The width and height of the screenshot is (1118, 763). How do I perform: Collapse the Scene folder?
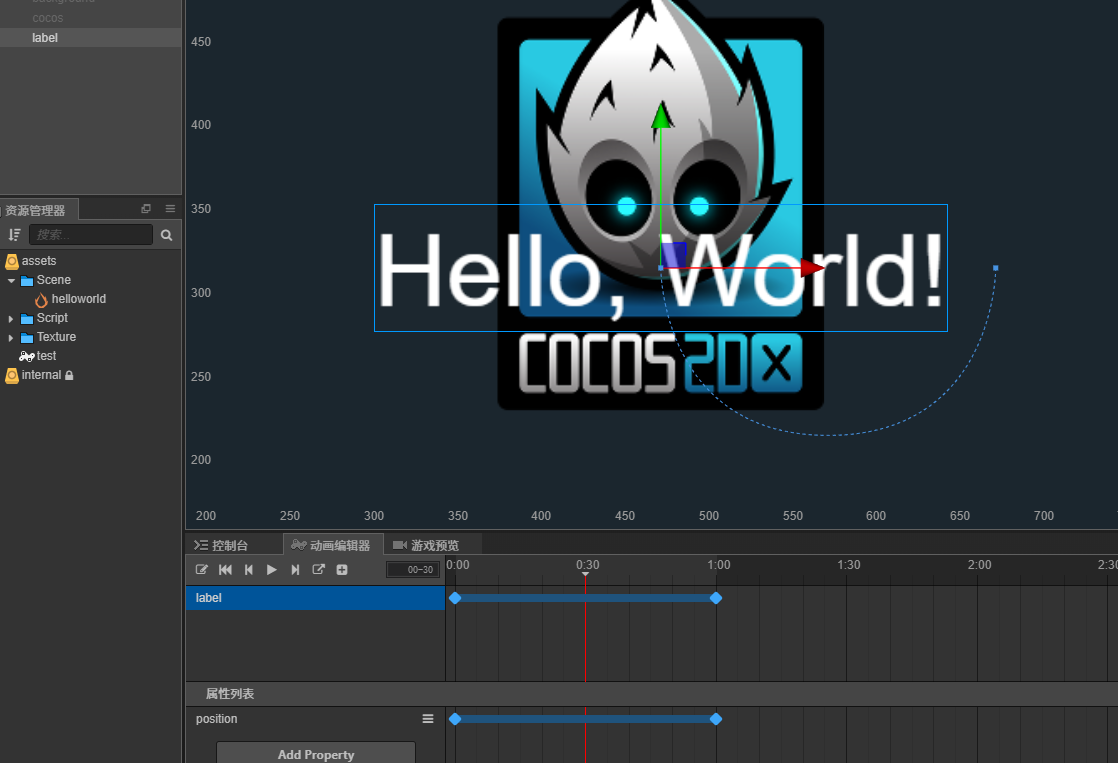click(11, 280)
